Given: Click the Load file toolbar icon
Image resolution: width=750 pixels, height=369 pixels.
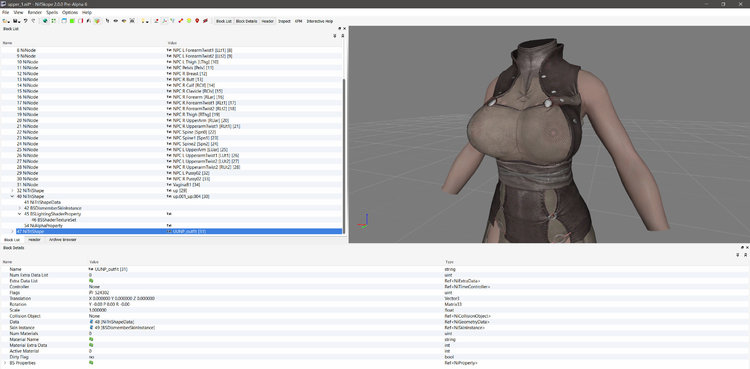Looking at the screenshot, I should 5,21.
